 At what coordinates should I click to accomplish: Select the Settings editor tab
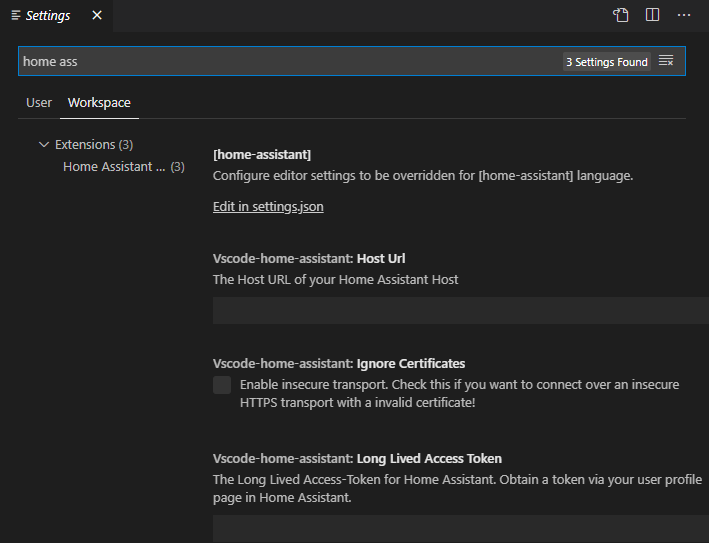56,16
